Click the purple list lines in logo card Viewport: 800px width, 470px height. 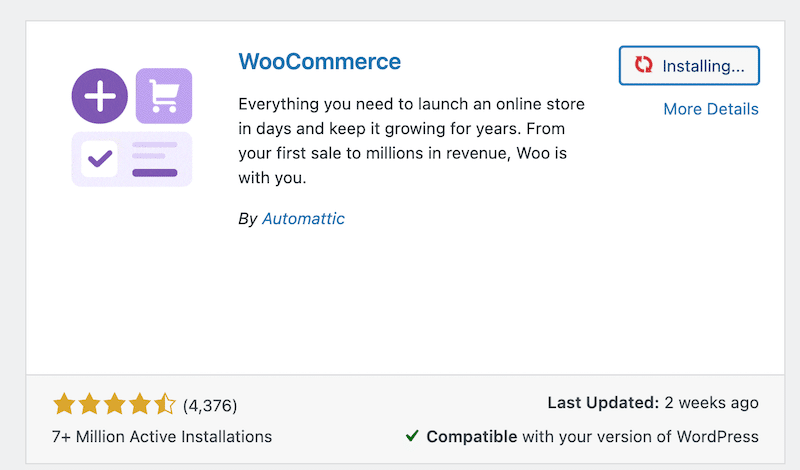(154, 159)
